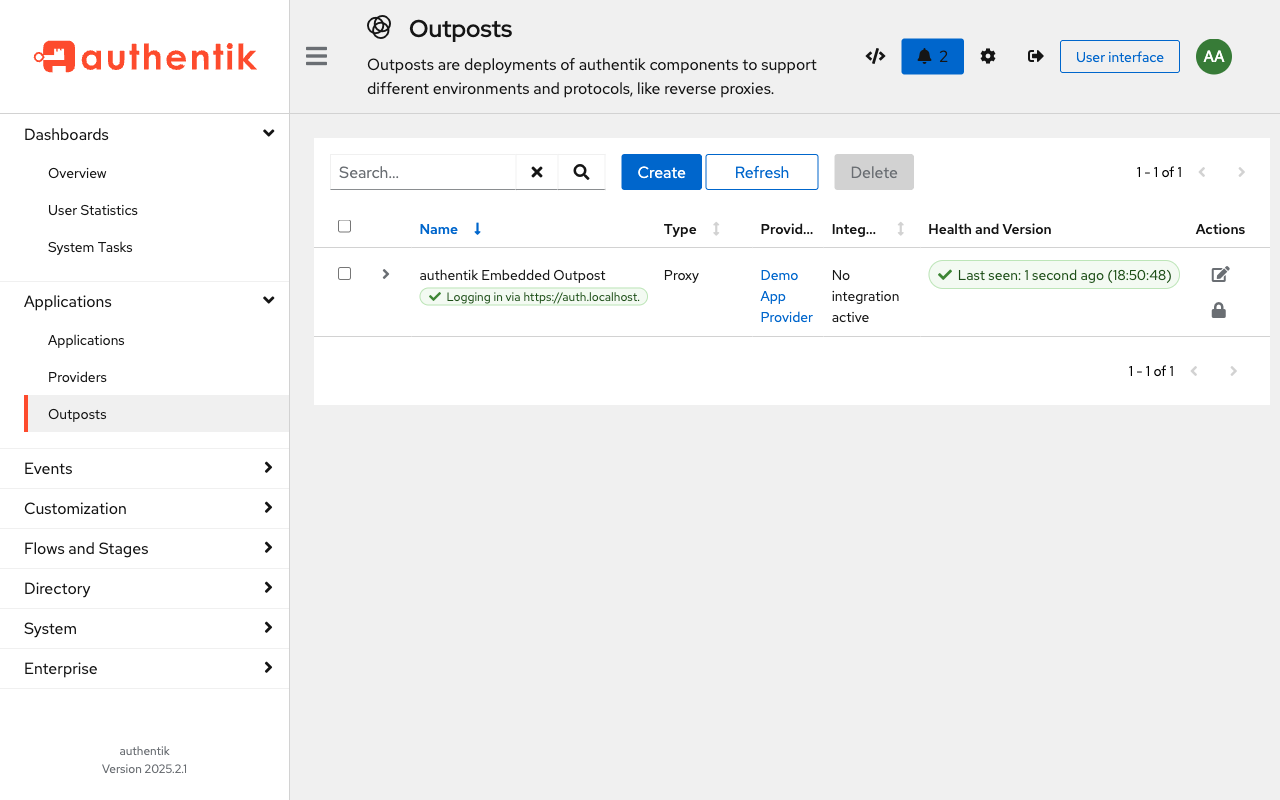Click the Name column header
This screenshot has height=800, width=1280.
[x=438, y=229]
